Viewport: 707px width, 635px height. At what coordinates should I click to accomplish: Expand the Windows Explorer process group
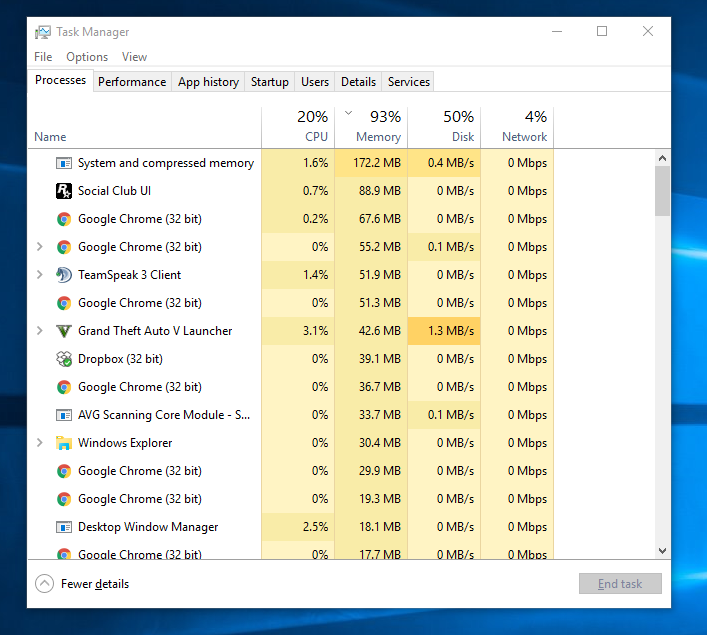point(40,442)
